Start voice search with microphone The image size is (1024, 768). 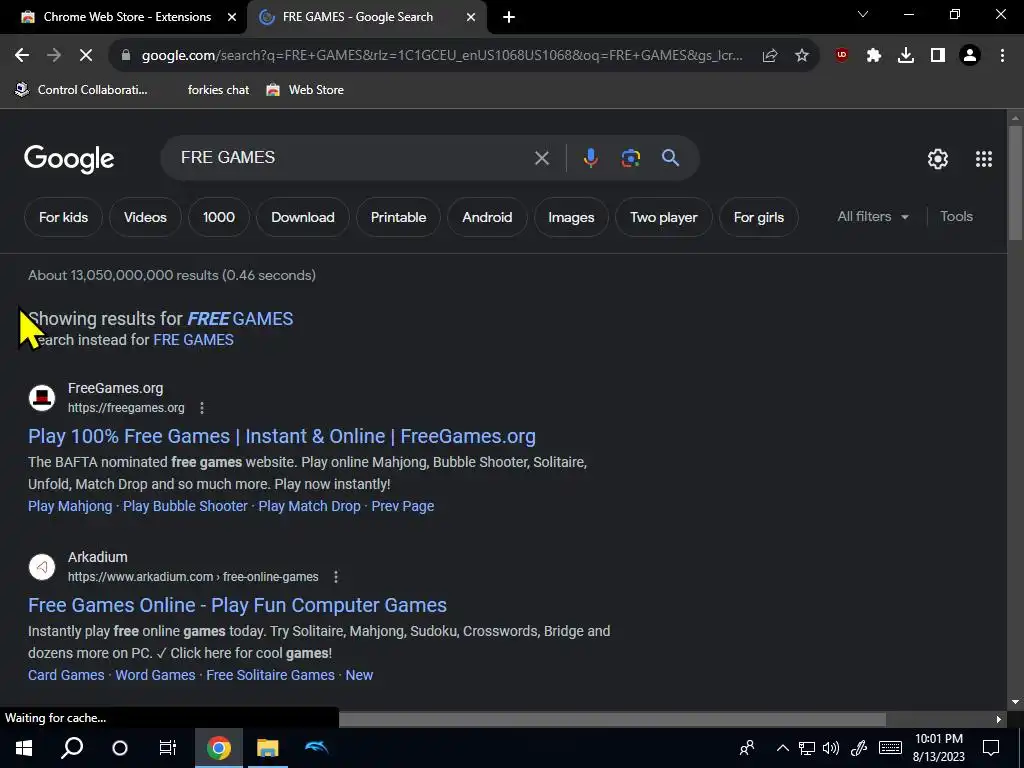click(590, 158)
